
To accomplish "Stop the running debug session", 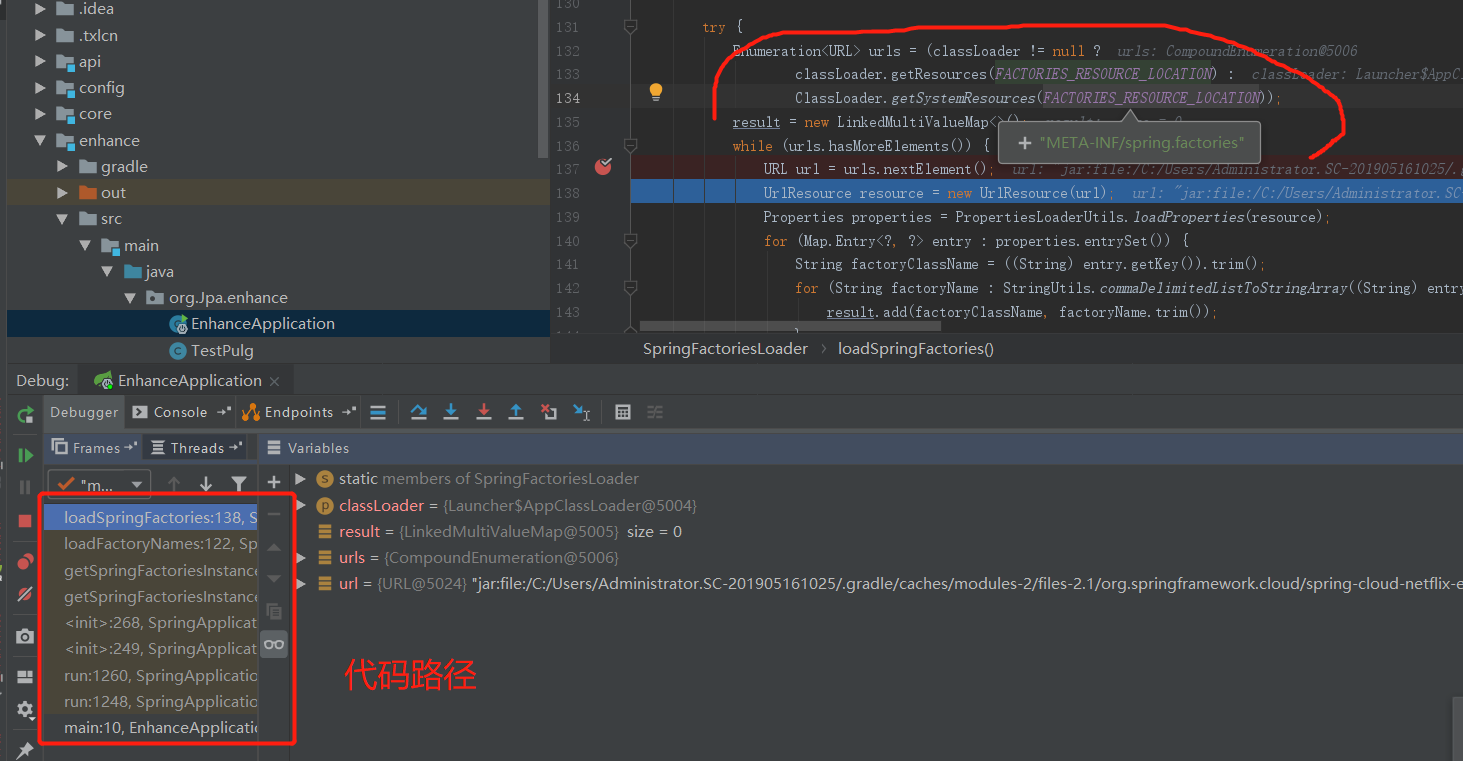I will tap(25, 521).
